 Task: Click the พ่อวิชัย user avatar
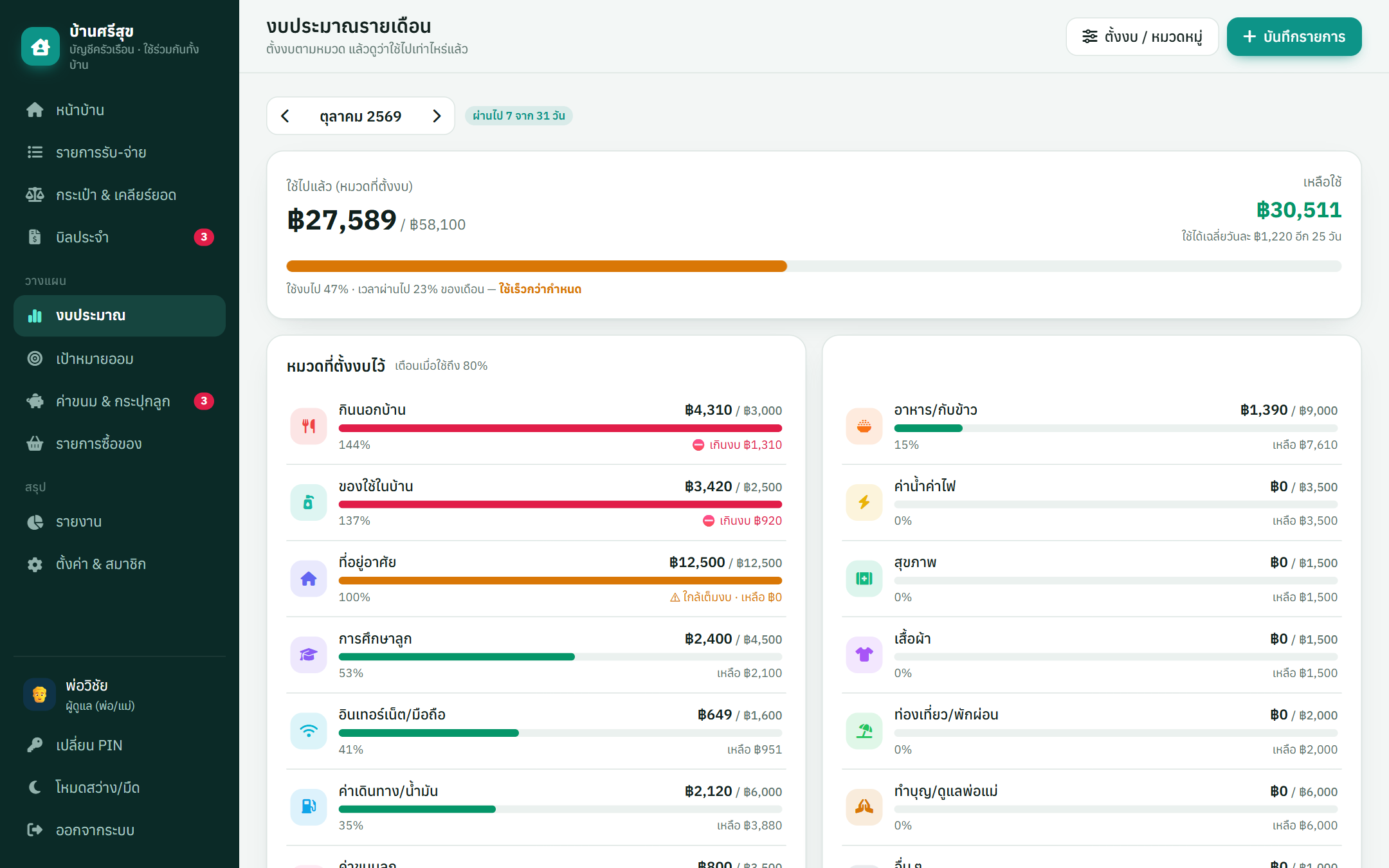39,694
